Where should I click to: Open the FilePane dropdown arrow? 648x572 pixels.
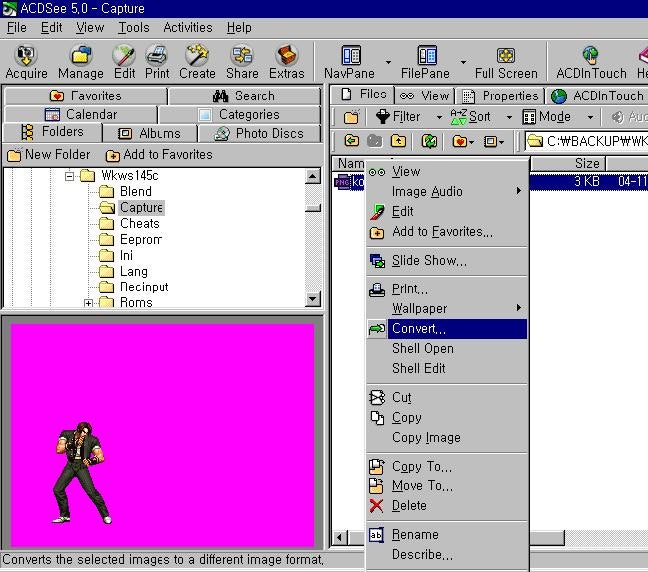463,62
